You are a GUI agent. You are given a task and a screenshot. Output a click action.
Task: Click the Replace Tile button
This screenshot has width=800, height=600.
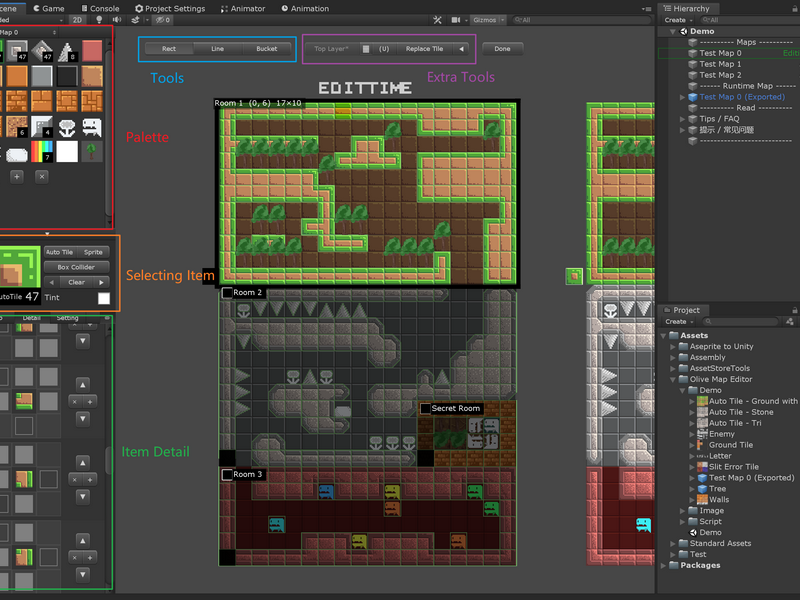pyautogui.click(x=424, y=49)
